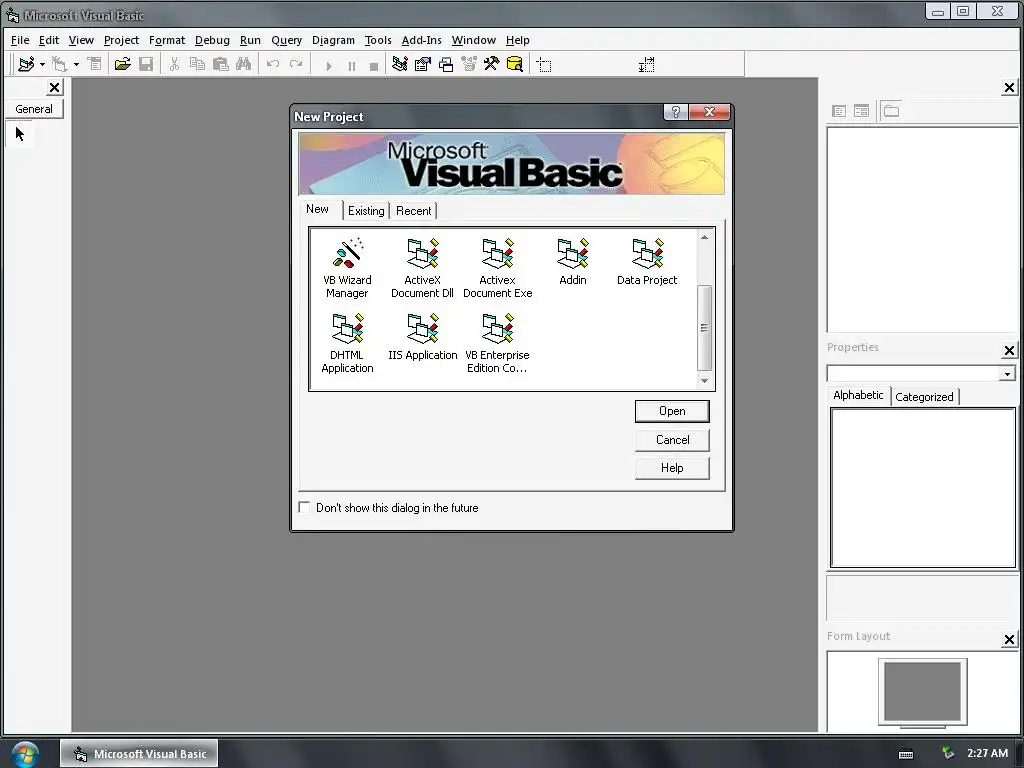Click the Toolbox hammer-and-wrench icon
This screenshot has height=768, width=1024.
pos(491,64)
